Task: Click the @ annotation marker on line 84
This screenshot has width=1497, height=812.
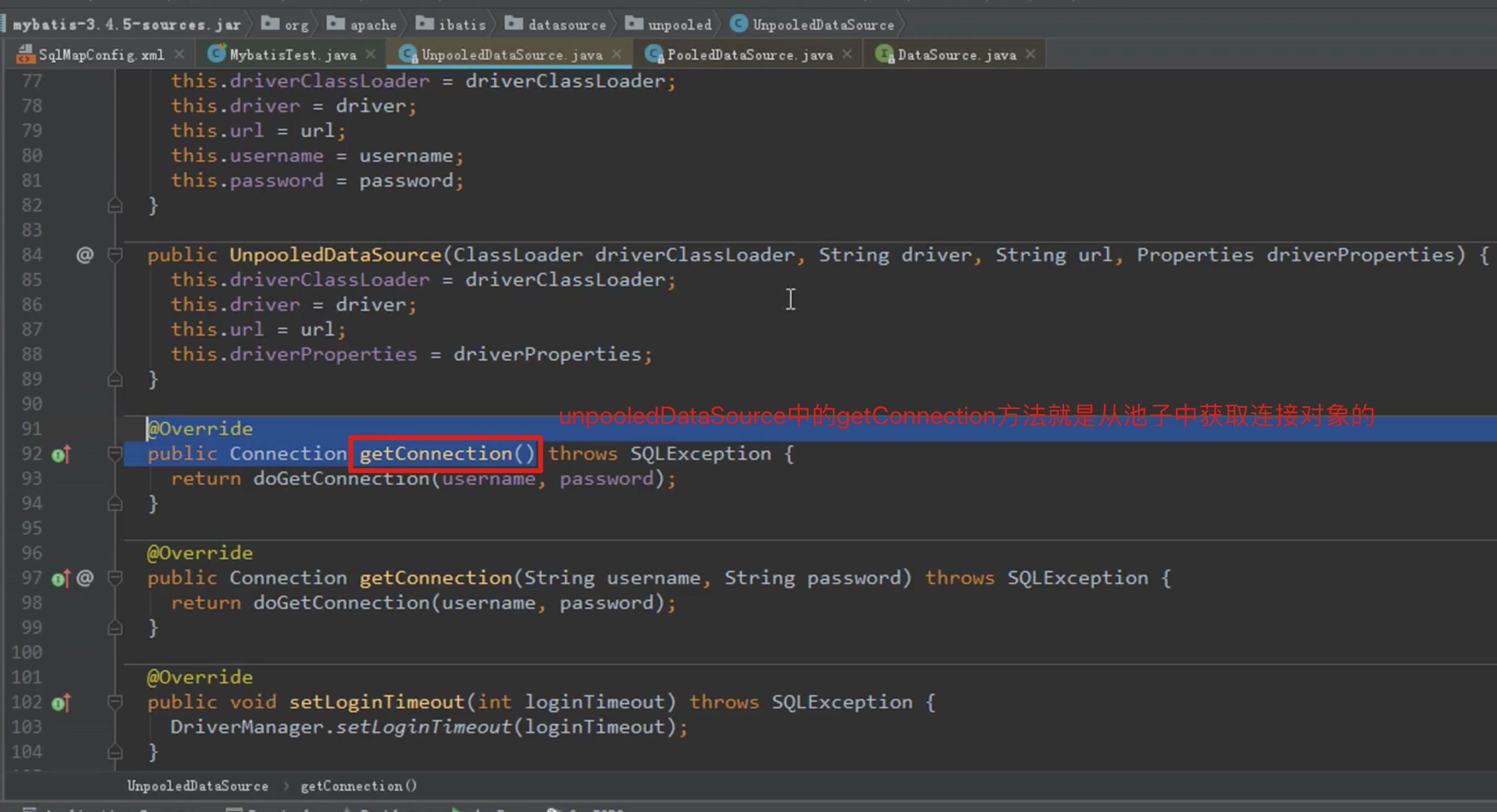Action: tap(85, 255)
